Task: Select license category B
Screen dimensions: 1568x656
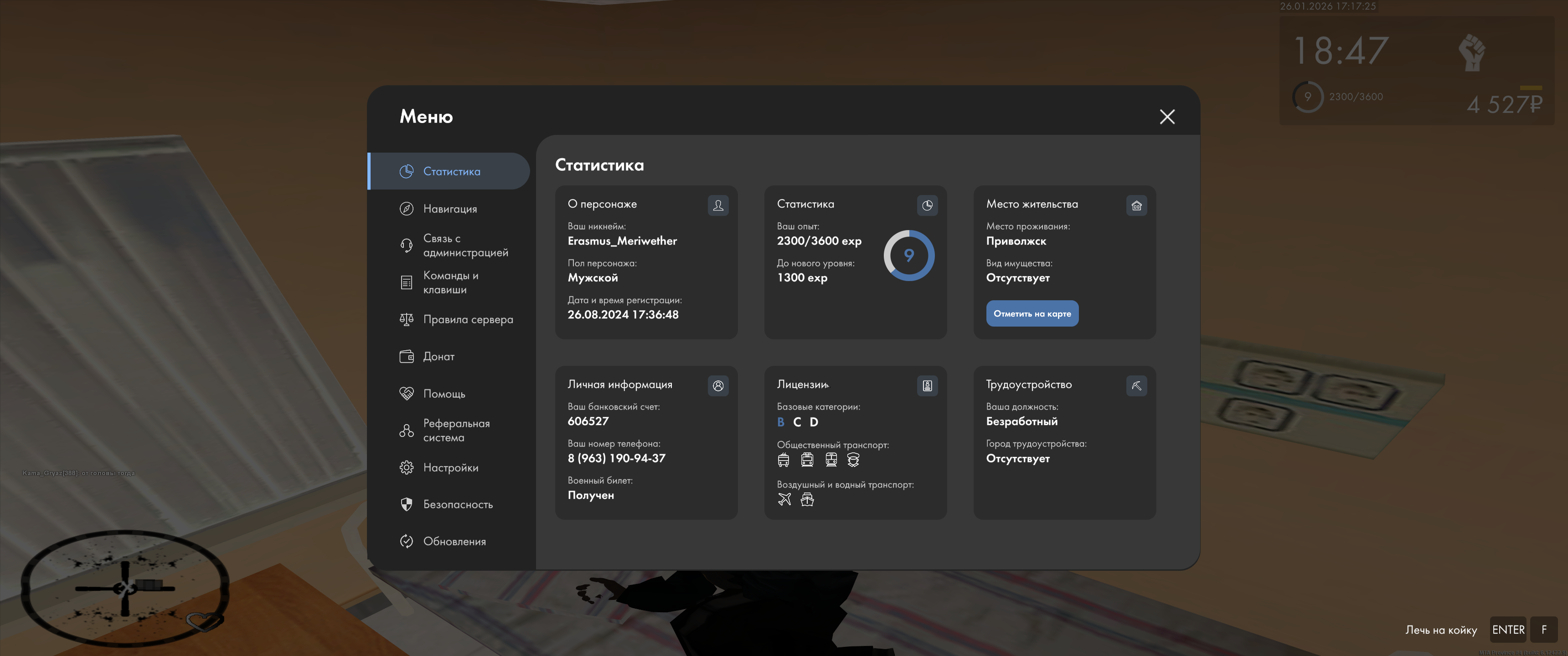Action: click(780, 422)
